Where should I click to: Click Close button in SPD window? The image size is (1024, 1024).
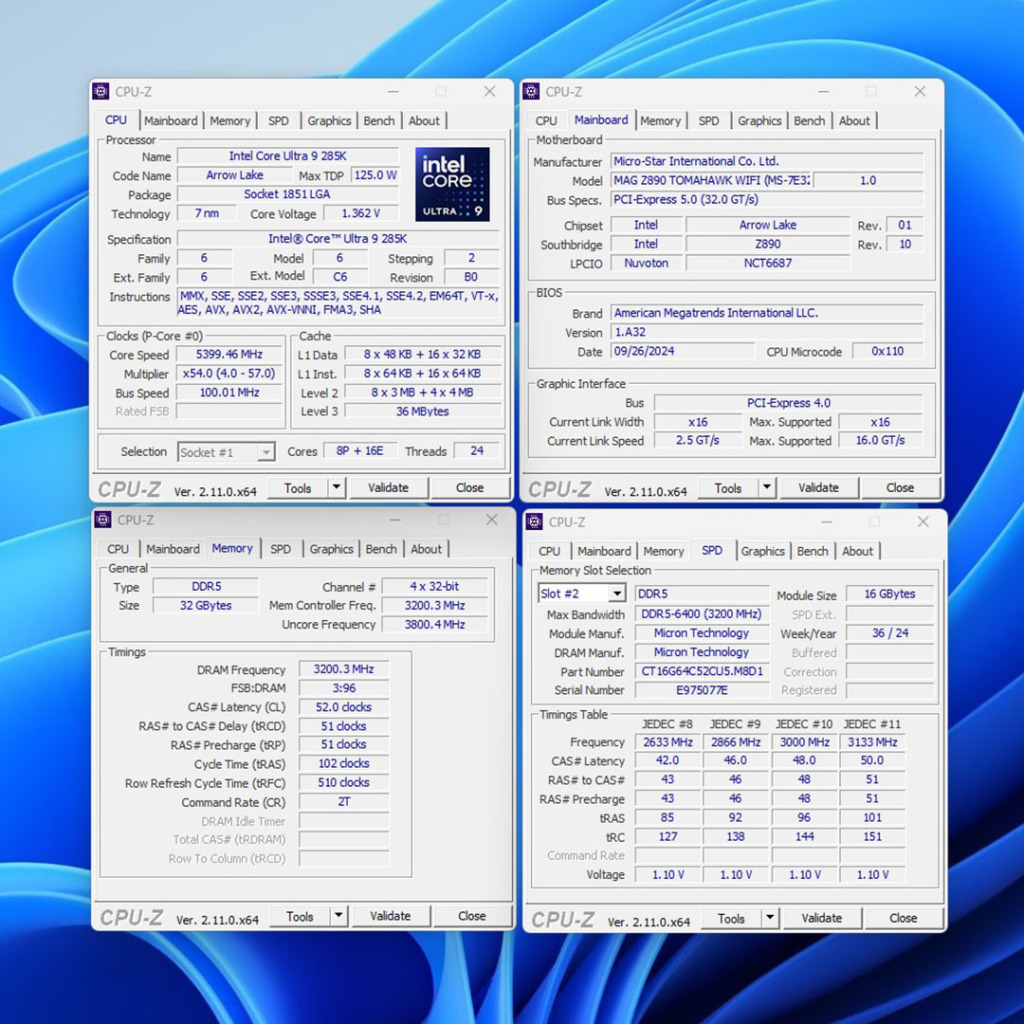pos(903,918)
